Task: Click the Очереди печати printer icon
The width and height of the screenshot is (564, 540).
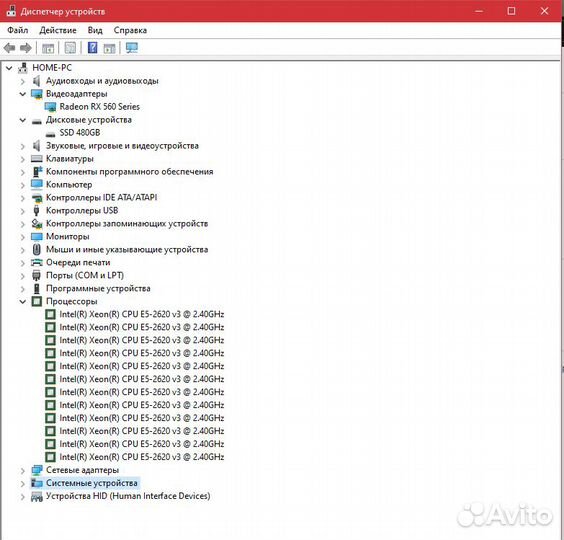Action: 37,263
